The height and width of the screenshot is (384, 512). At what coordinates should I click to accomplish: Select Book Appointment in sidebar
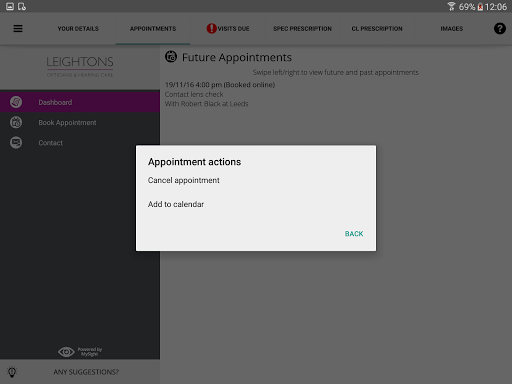[80, 122]
